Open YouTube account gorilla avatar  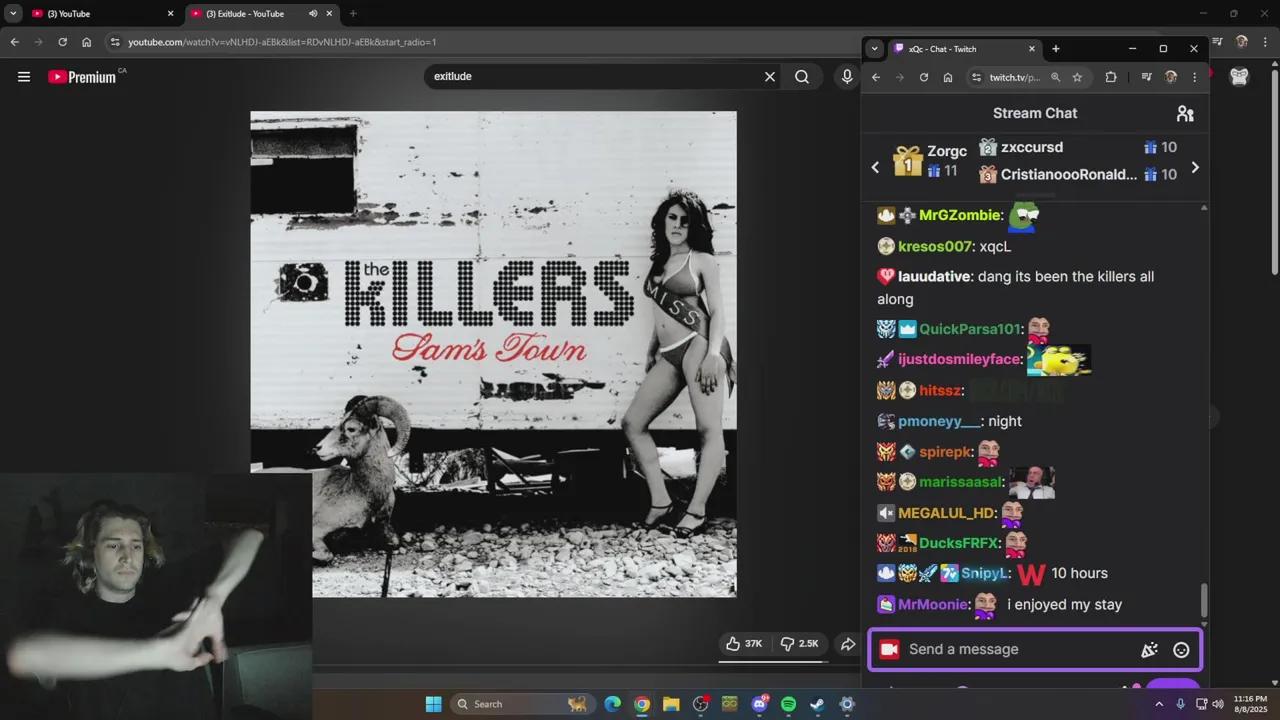pyautogui.click(x=1239, y=76)
